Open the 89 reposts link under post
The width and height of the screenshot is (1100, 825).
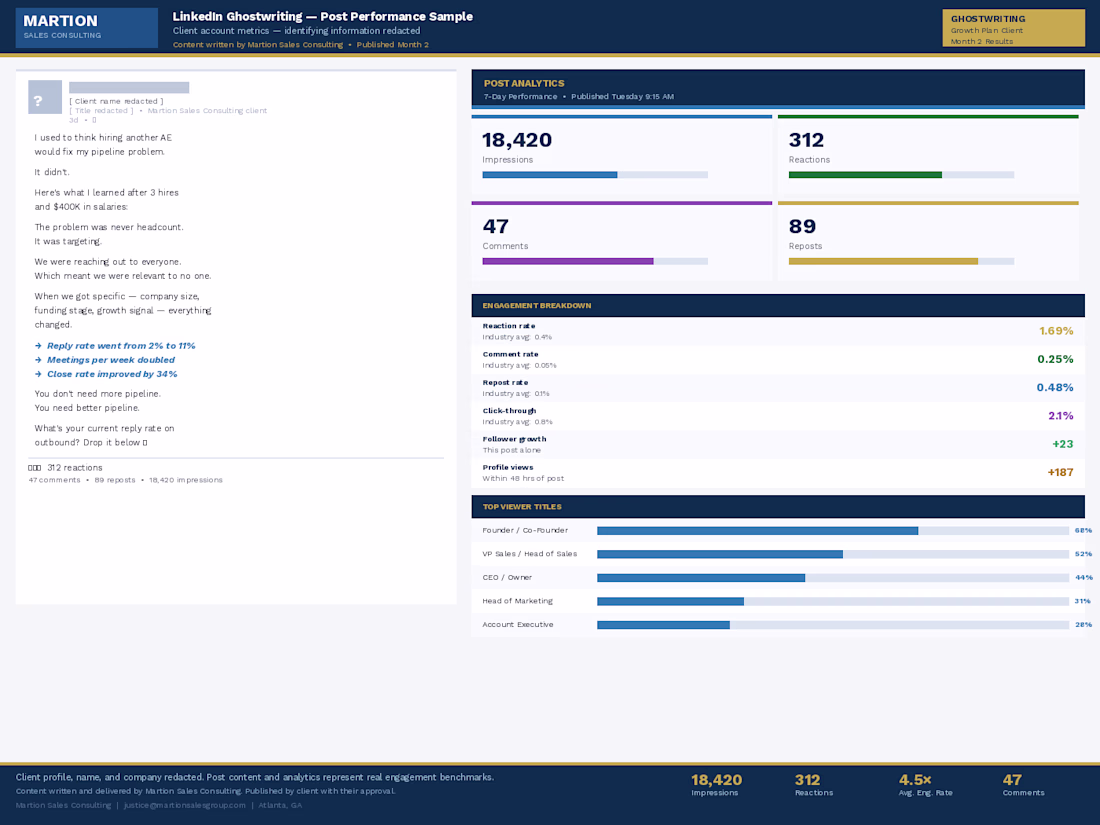[x=114, y=480]
